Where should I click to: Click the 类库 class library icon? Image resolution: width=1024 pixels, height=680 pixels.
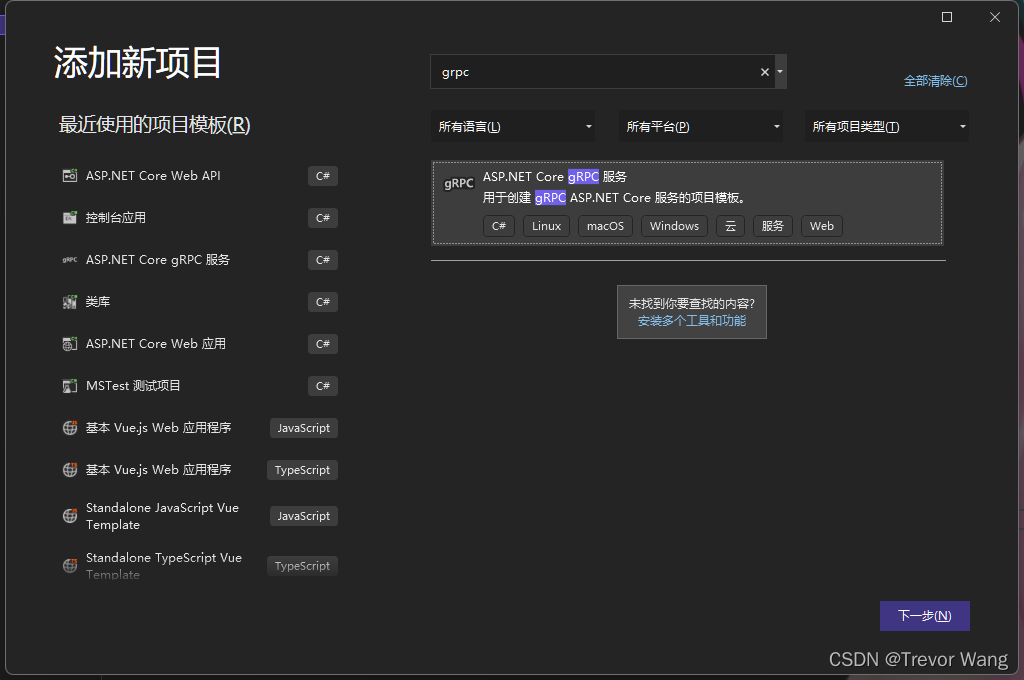(69, 302)
